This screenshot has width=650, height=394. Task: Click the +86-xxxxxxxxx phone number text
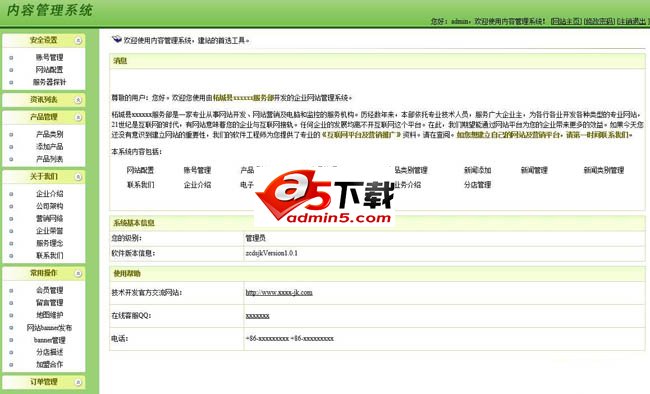(x=289, y=339)
